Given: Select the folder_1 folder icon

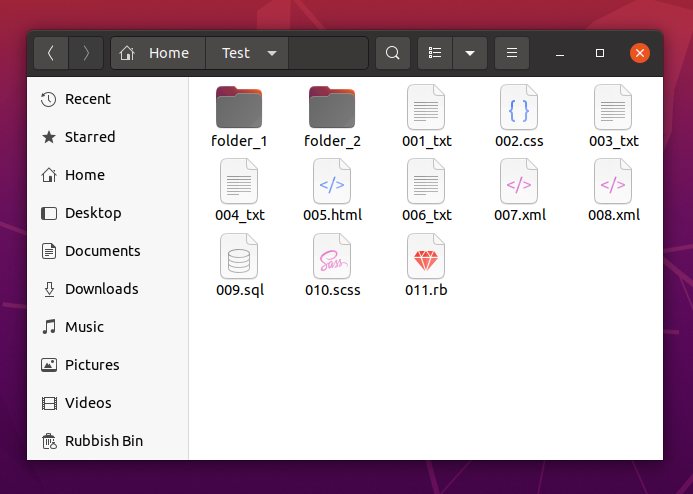Looking at the screenshot, I should 239,107.
